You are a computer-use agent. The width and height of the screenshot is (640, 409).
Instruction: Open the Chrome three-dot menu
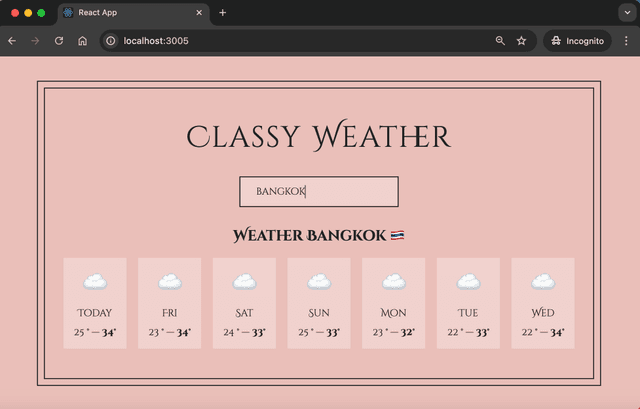pos(626,41)
